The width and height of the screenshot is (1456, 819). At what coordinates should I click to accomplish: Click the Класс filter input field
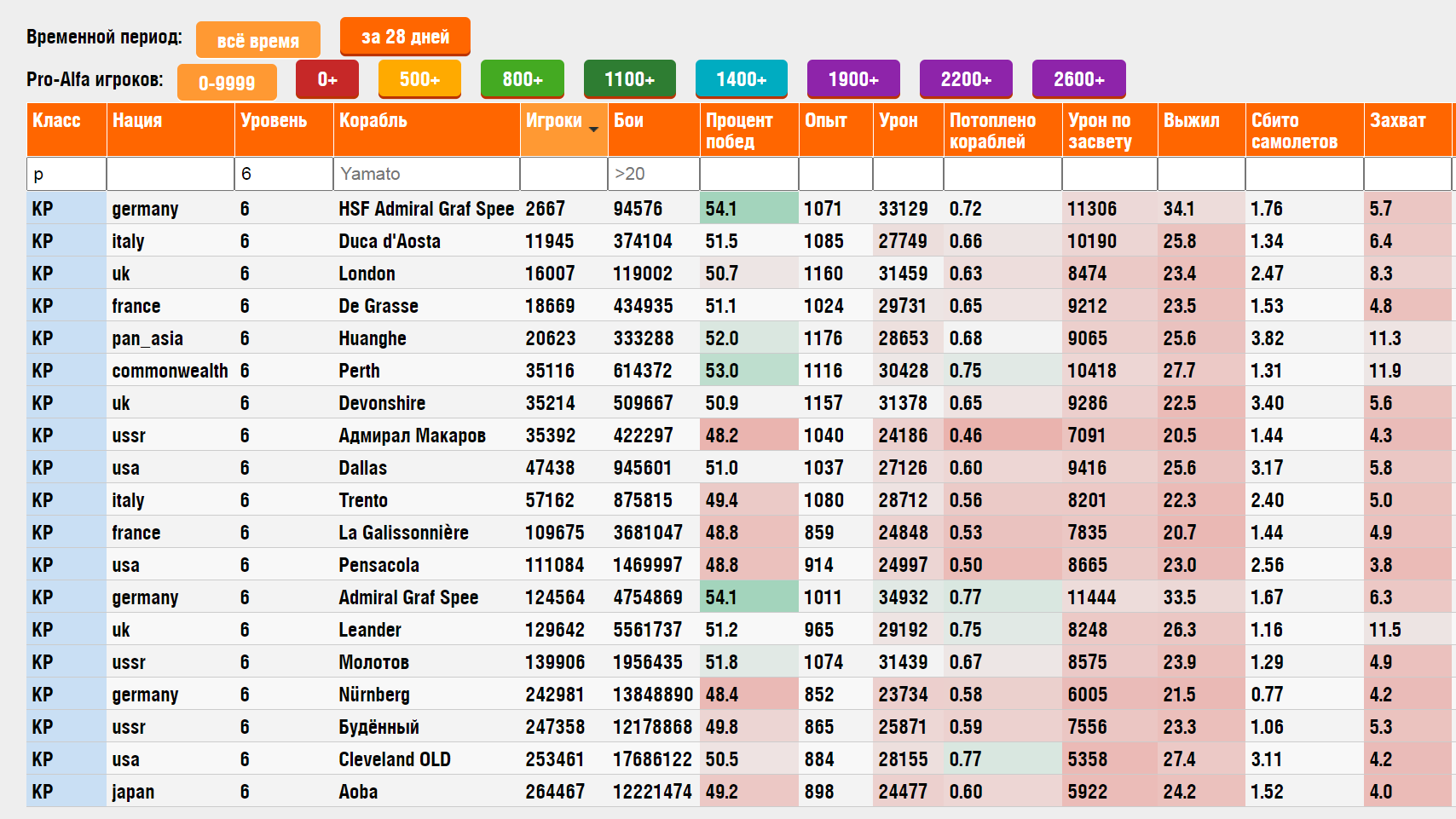[x=66, y=174]
